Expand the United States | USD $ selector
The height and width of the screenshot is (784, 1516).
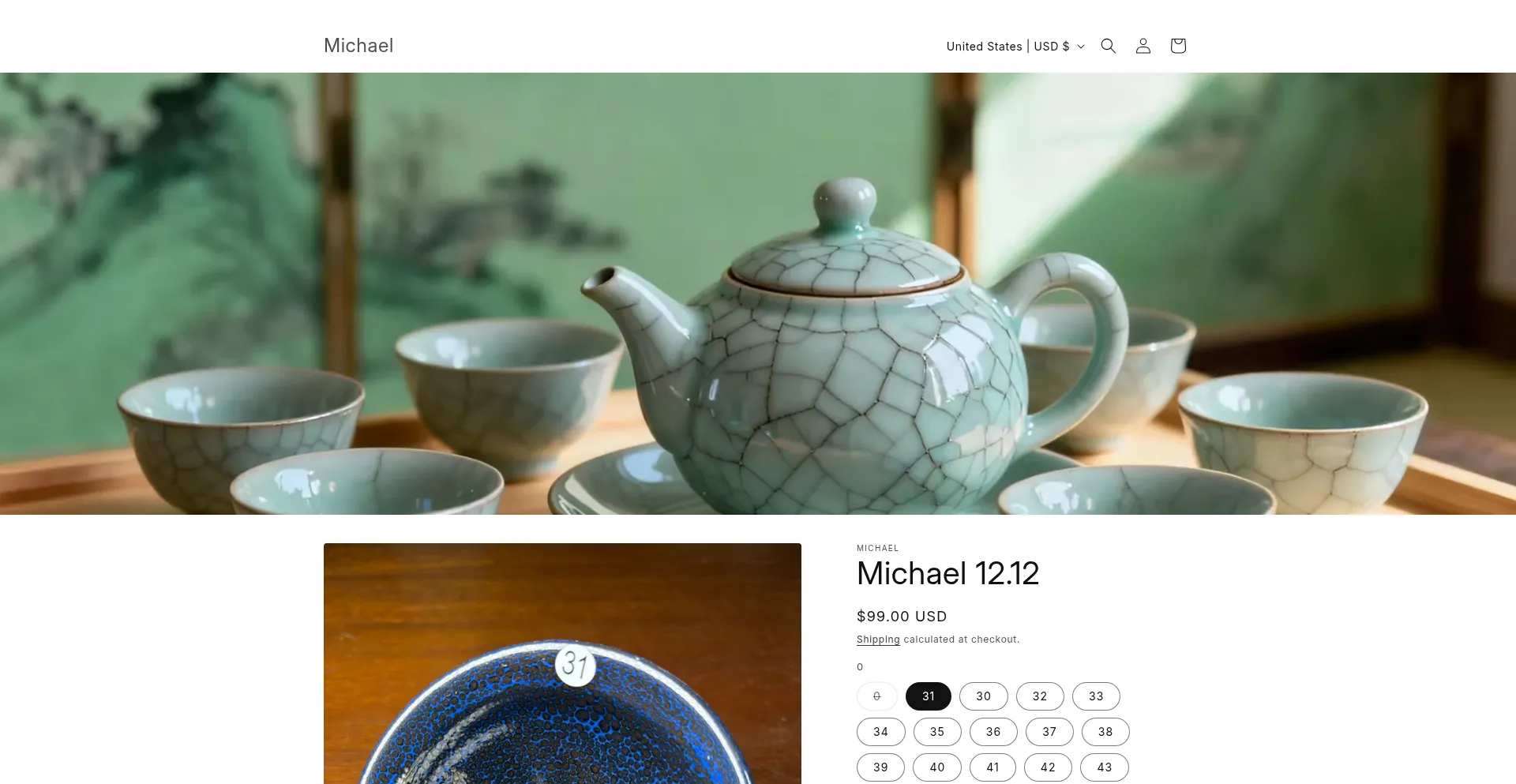1015,47
